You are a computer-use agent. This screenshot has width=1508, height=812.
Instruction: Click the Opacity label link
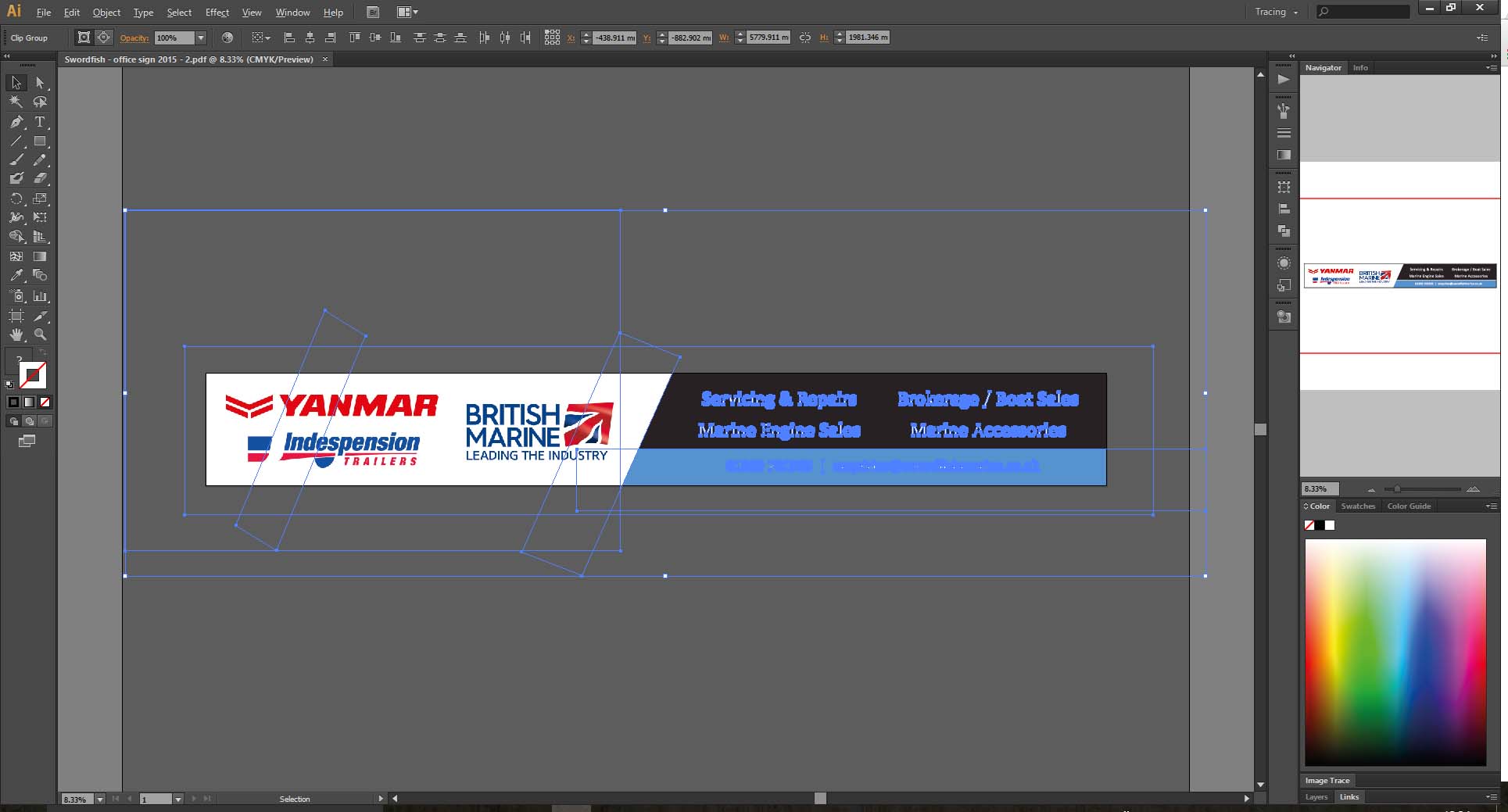pos(134,38)
